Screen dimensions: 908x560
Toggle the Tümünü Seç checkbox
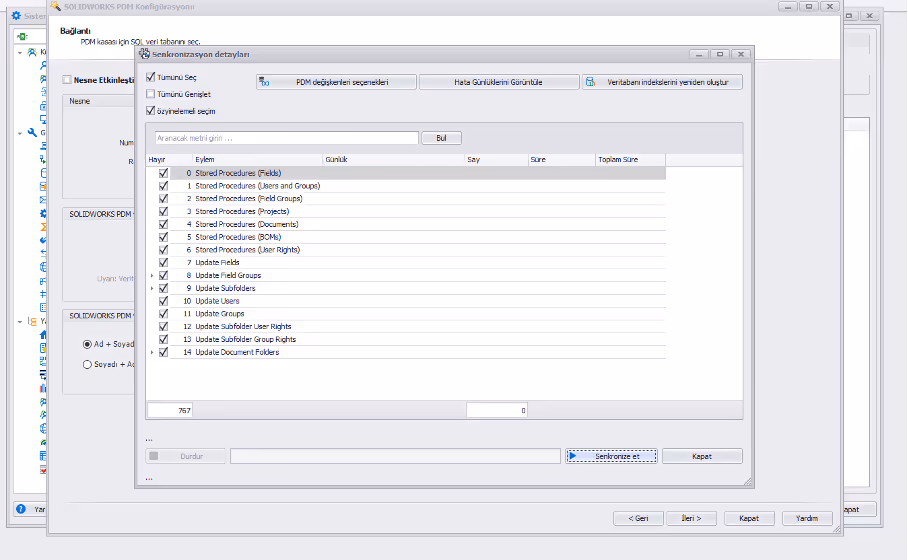151,77
